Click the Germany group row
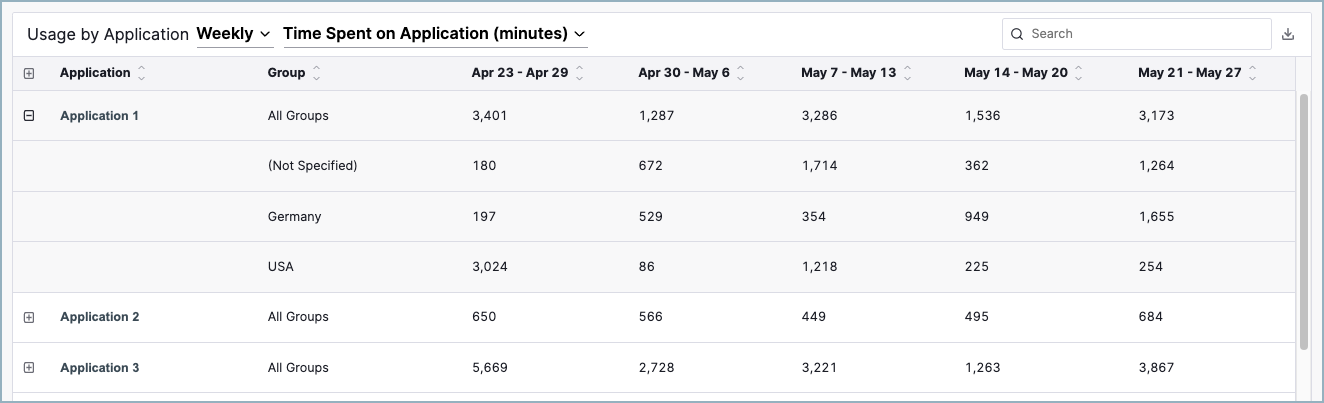 coord(654,216)
